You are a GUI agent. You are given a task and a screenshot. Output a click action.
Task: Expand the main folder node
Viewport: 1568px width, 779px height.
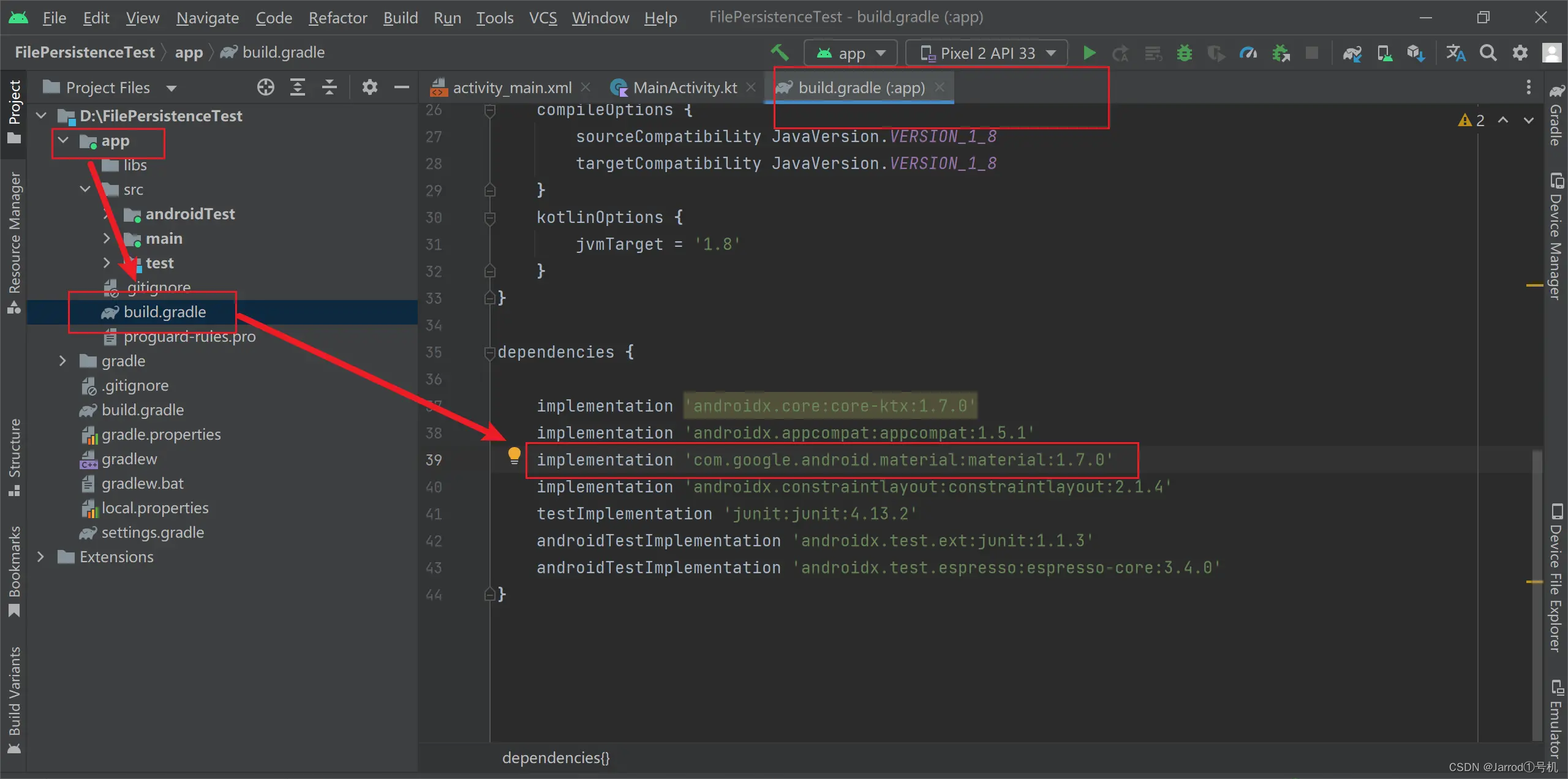point(107,238)
